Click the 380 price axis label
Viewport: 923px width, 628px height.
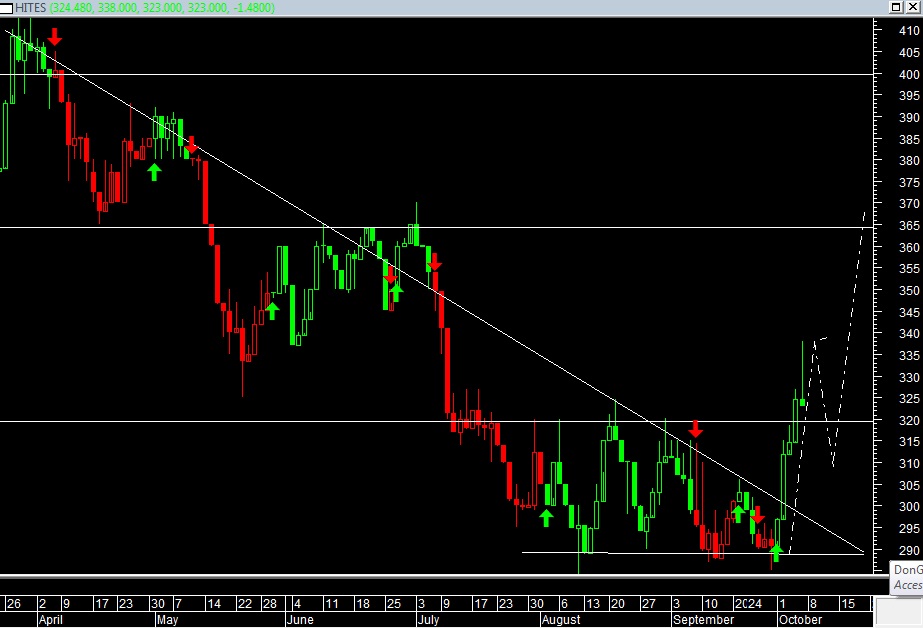(909, 161)
